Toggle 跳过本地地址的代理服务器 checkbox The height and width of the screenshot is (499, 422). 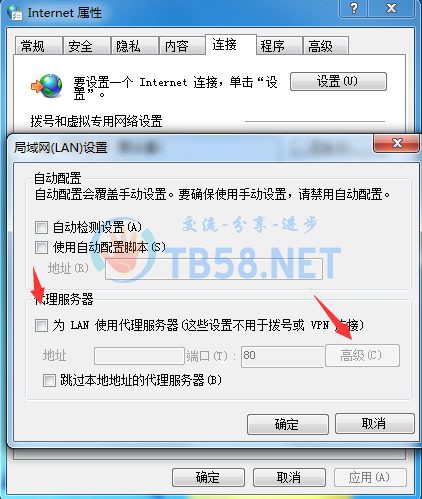49,380
